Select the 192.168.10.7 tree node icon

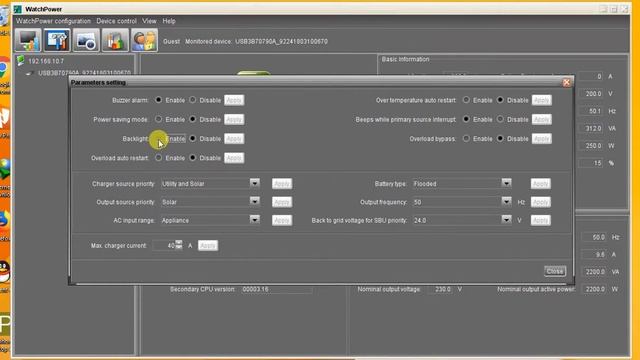[21, 61]
